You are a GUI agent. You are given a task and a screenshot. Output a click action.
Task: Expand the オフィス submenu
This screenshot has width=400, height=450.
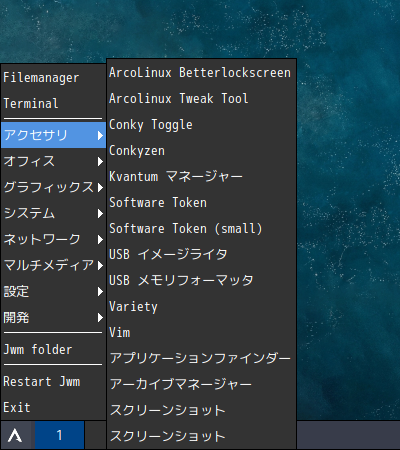[53, 161]
